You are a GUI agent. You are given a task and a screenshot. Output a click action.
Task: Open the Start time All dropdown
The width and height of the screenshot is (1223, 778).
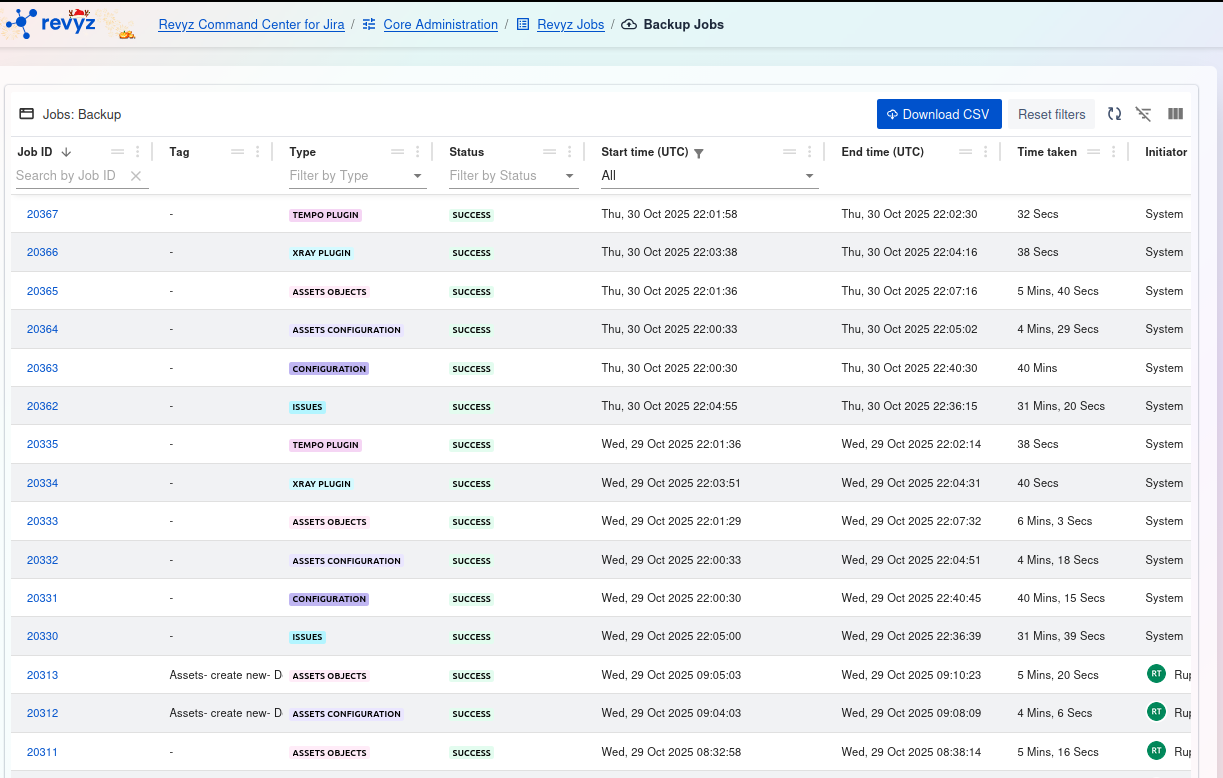click(709, 176)
